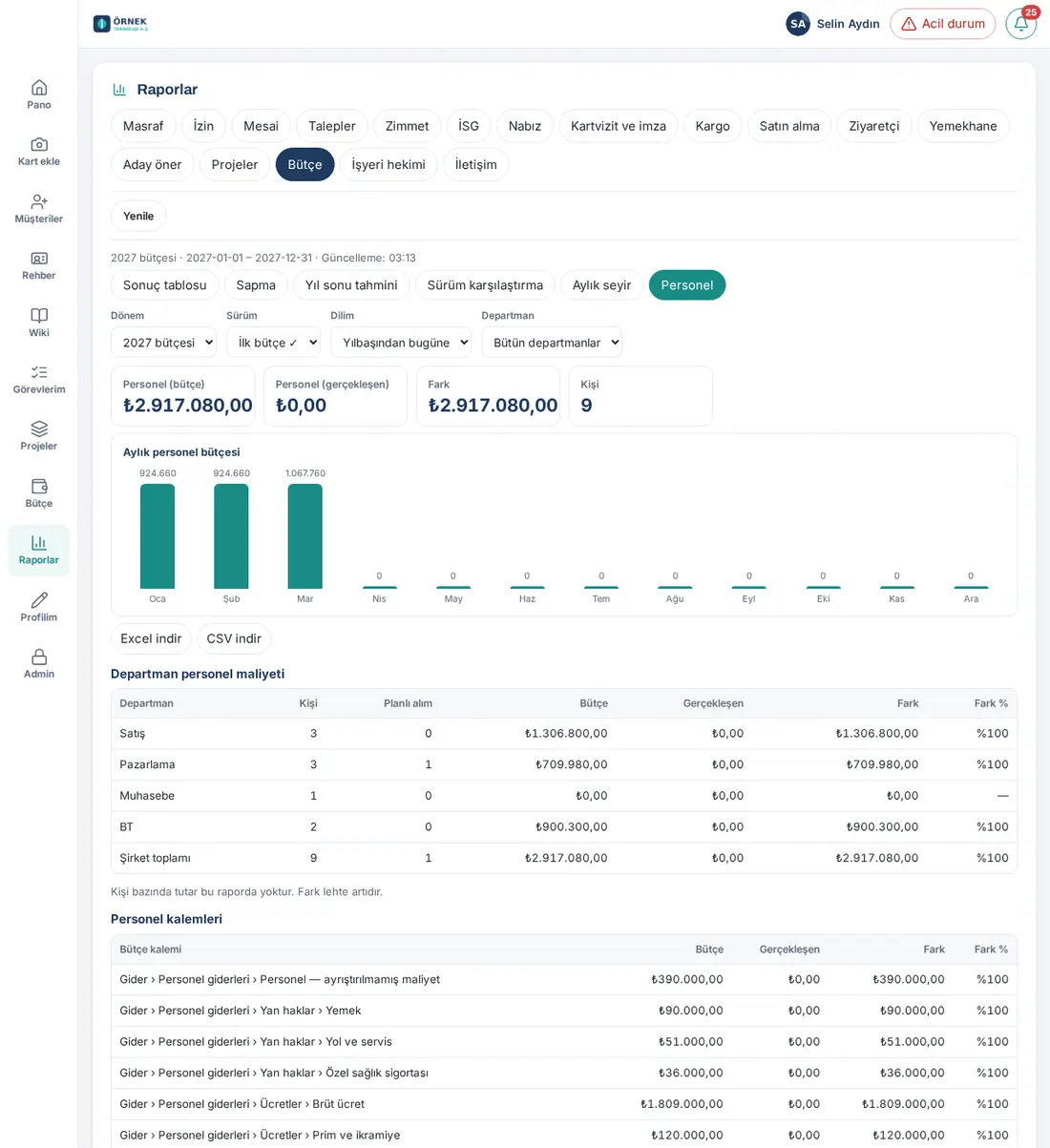Download report via Excel indir
The image size is (1050, 1148).
[151, 638]
